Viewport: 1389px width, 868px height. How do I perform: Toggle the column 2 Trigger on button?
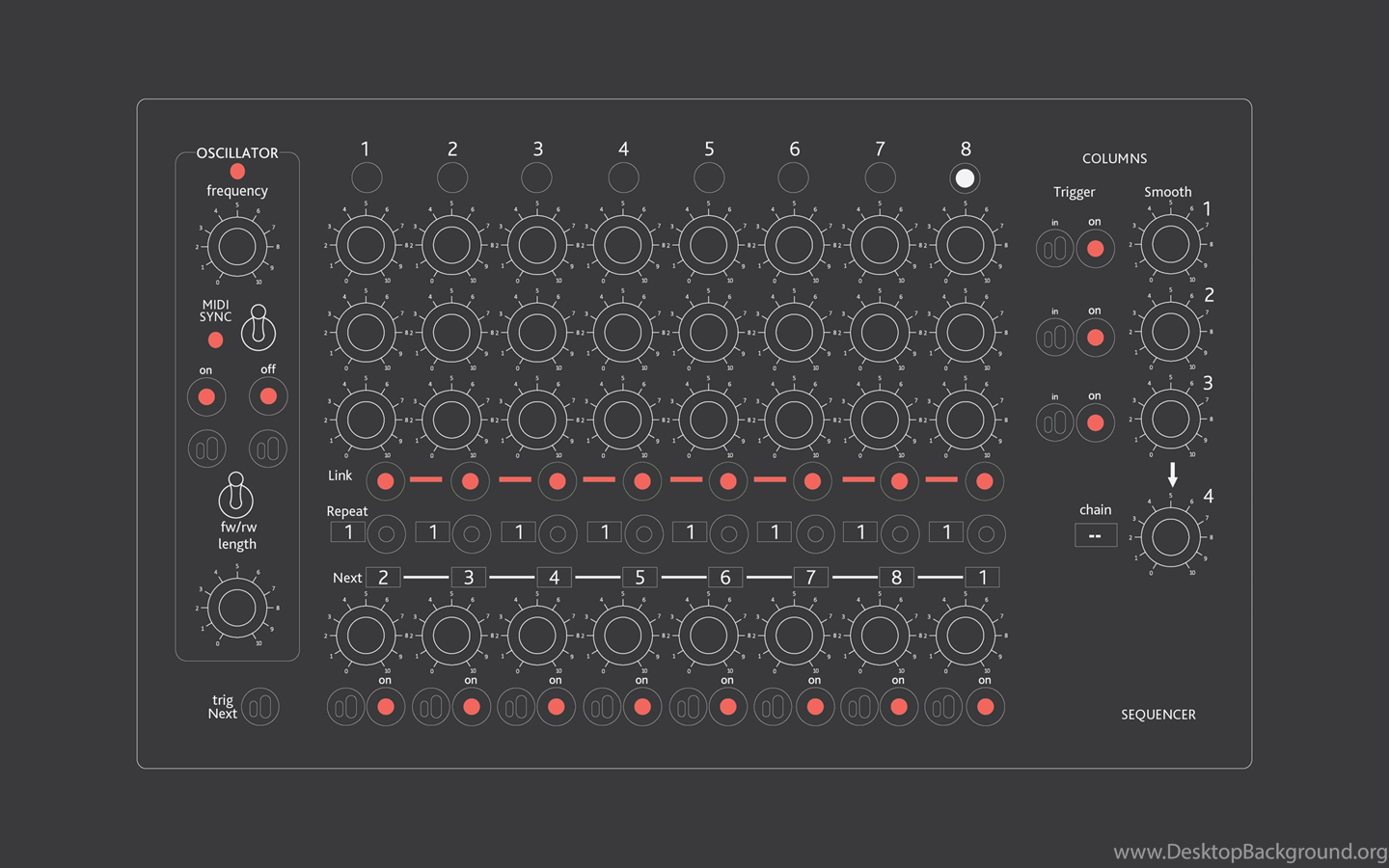pyautogui.click(x=1095, y=338)
